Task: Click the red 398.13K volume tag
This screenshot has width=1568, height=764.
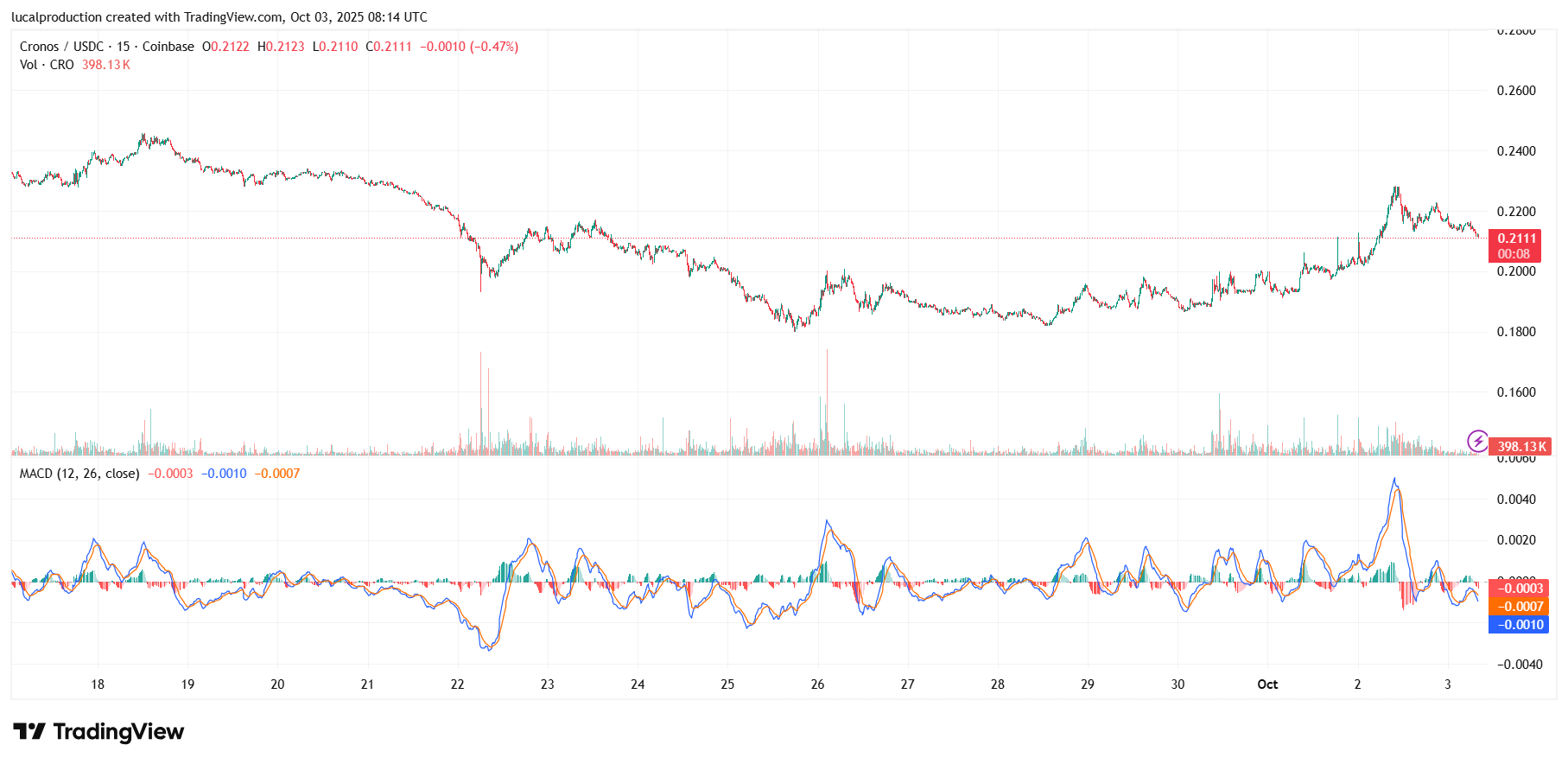Action: click(1521, 447)
